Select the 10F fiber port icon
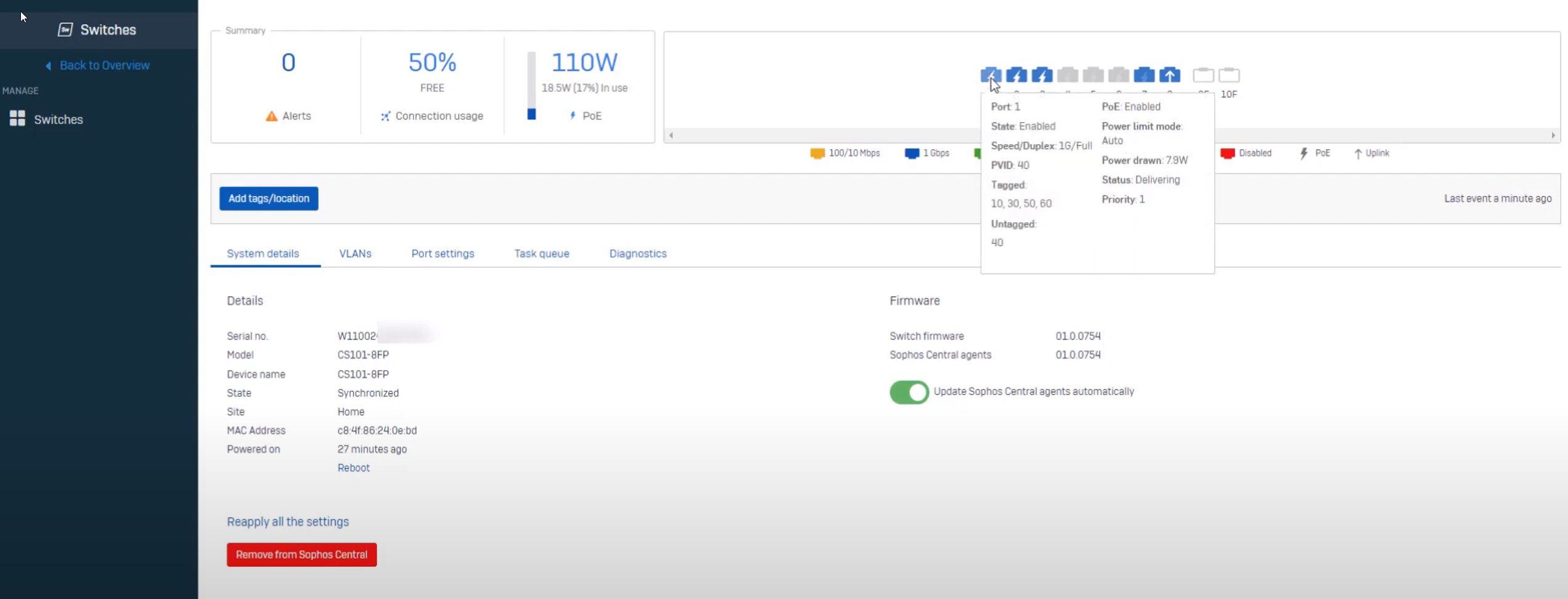 click(x=1228, y=75)
